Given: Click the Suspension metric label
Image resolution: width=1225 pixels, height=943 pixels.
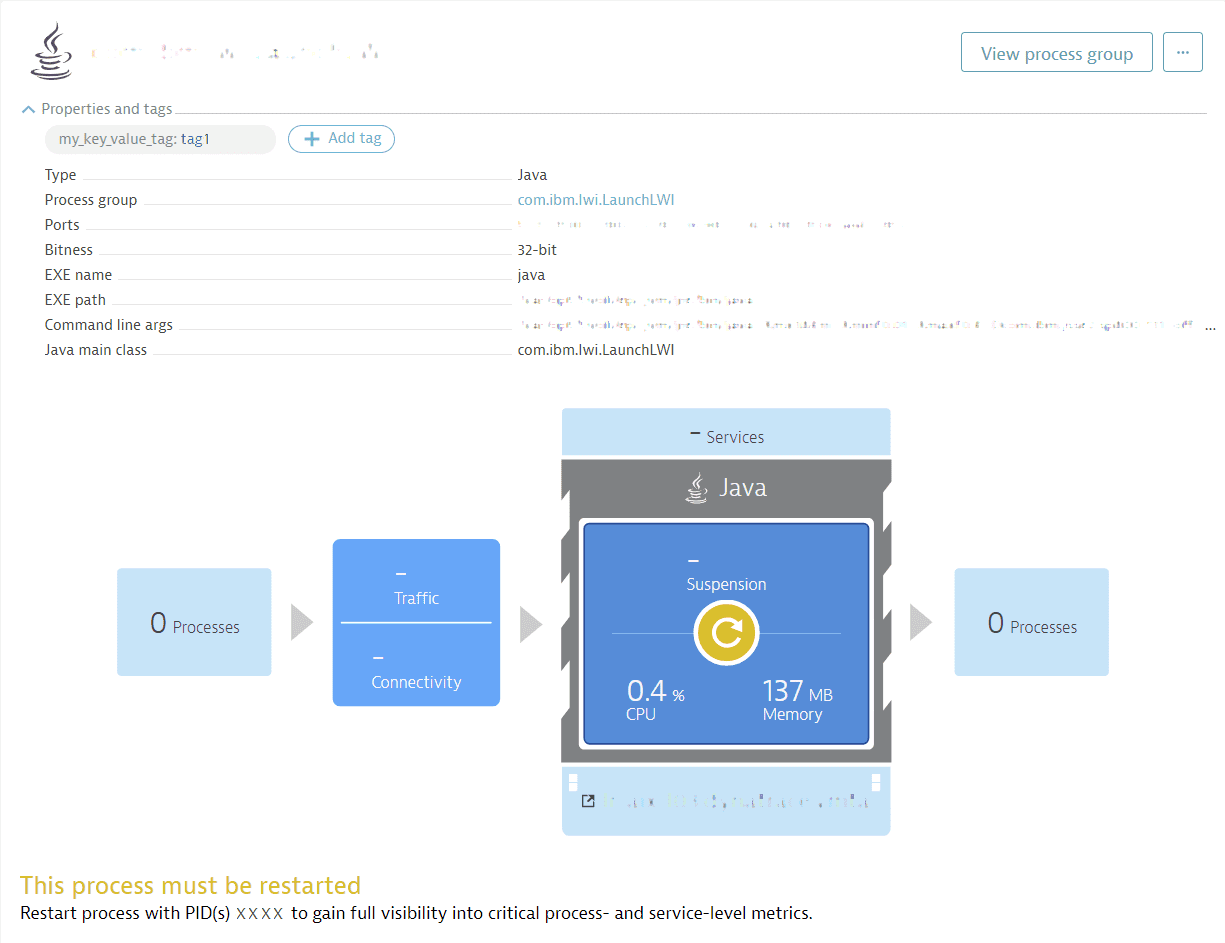Looking at the screenshot, I should [726, 584].
